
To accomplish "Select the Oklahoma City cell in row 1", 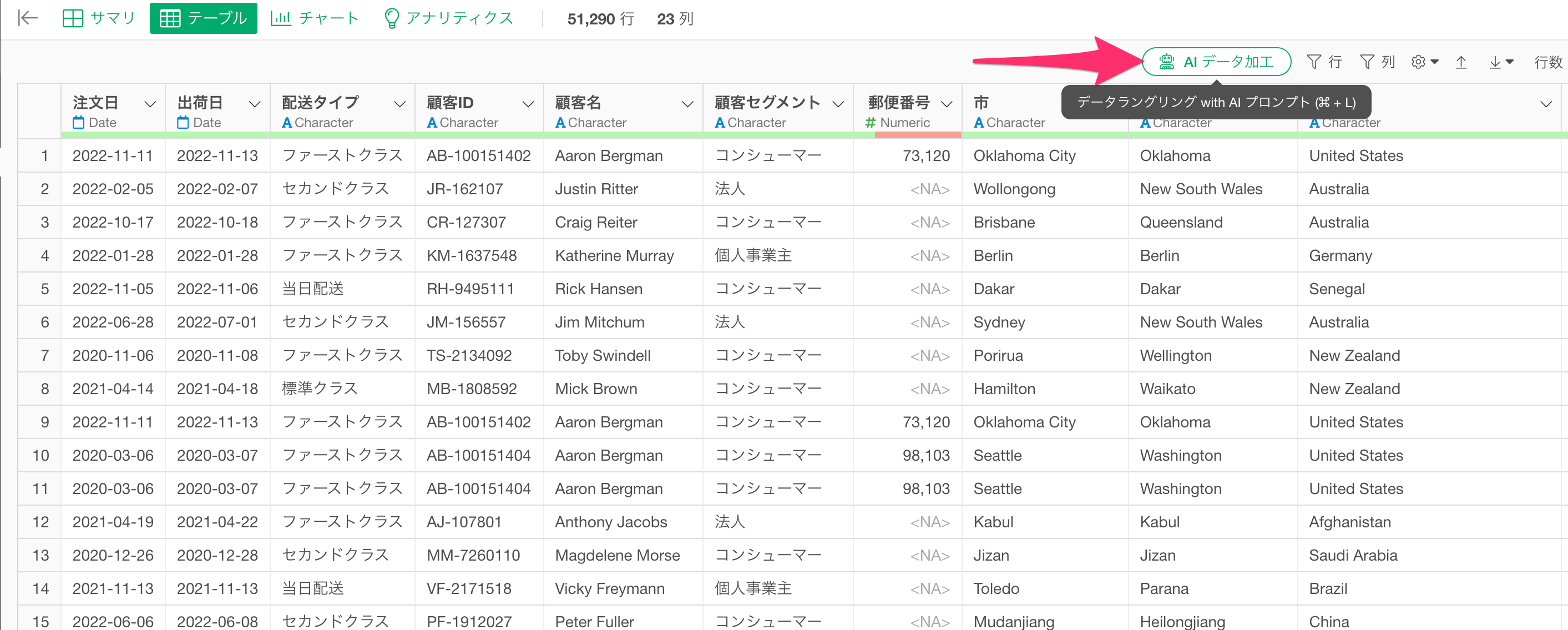I will (1024, 156).
